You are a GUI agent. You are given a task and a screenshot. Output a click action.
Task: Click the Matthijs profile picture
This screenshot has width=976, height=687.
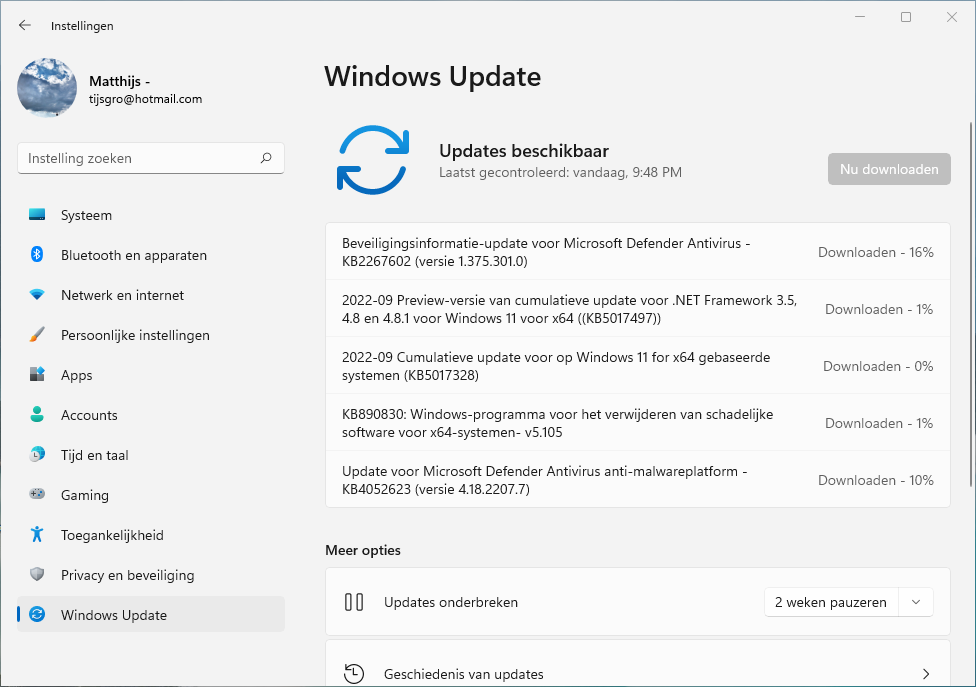pyautogui.click(x=47, y=88)
